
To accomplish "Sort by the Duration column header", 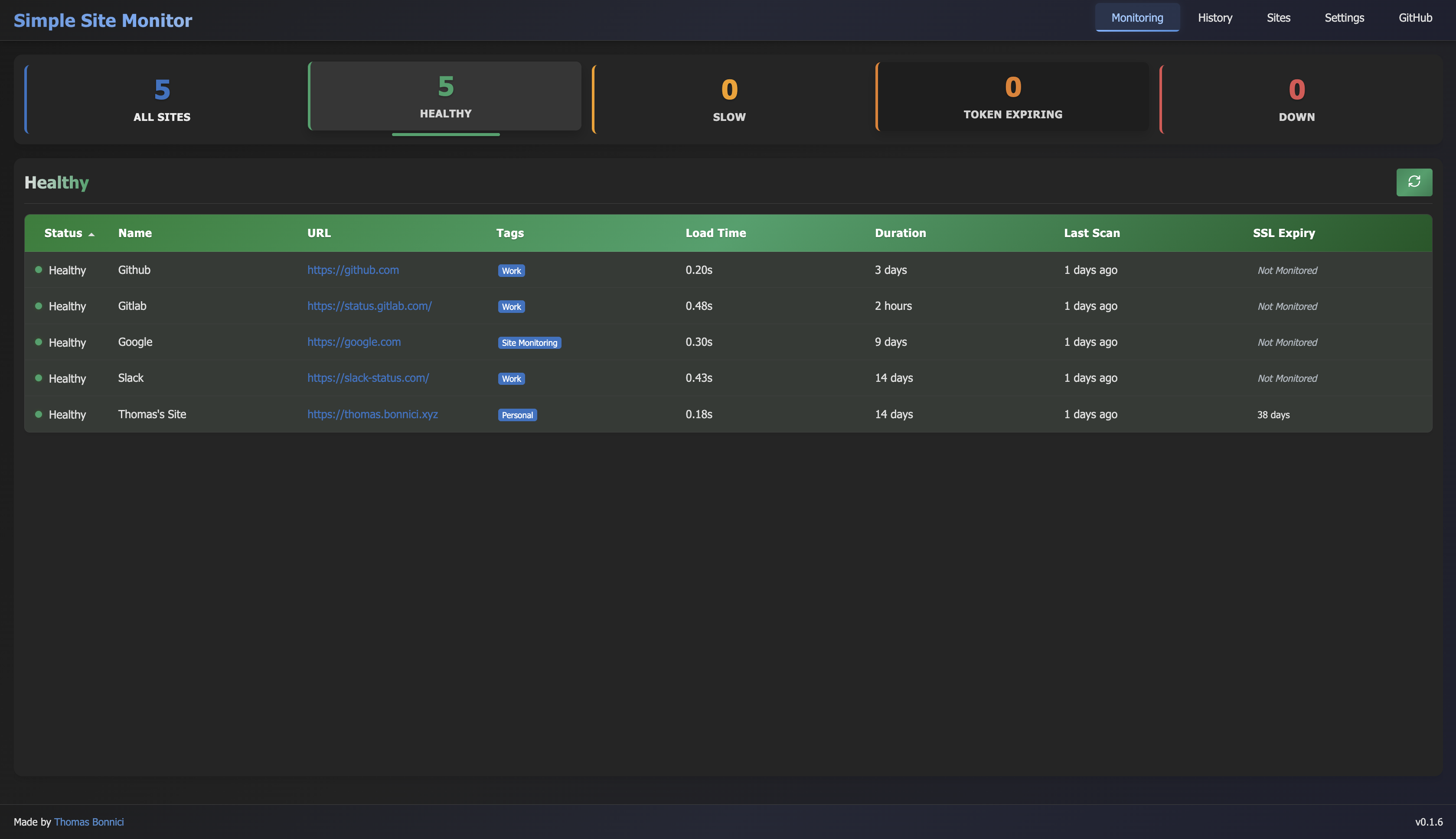I will pos(900,233).
